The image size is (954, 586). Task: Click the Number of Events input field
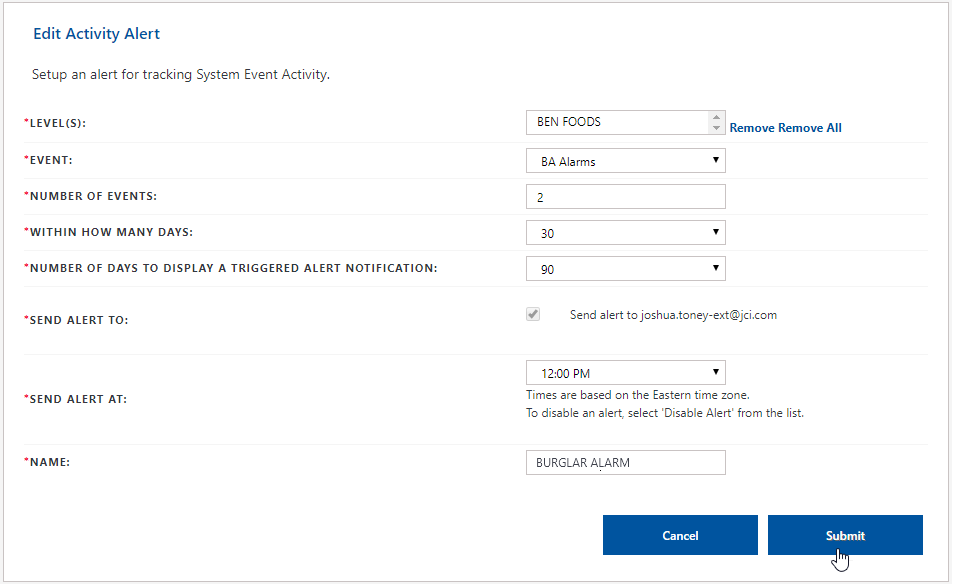click(625, 197)
